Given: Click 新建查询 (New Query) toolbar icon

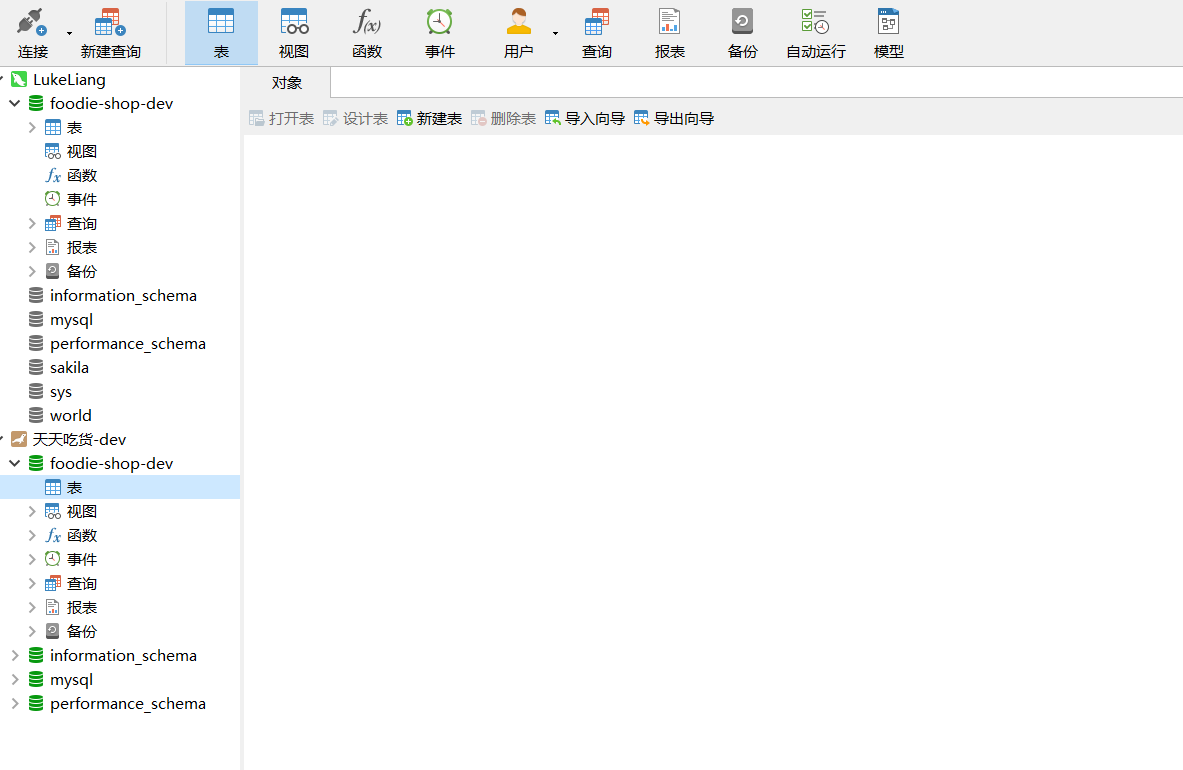Looking at the screenshot, I should [x=110, y=33].
